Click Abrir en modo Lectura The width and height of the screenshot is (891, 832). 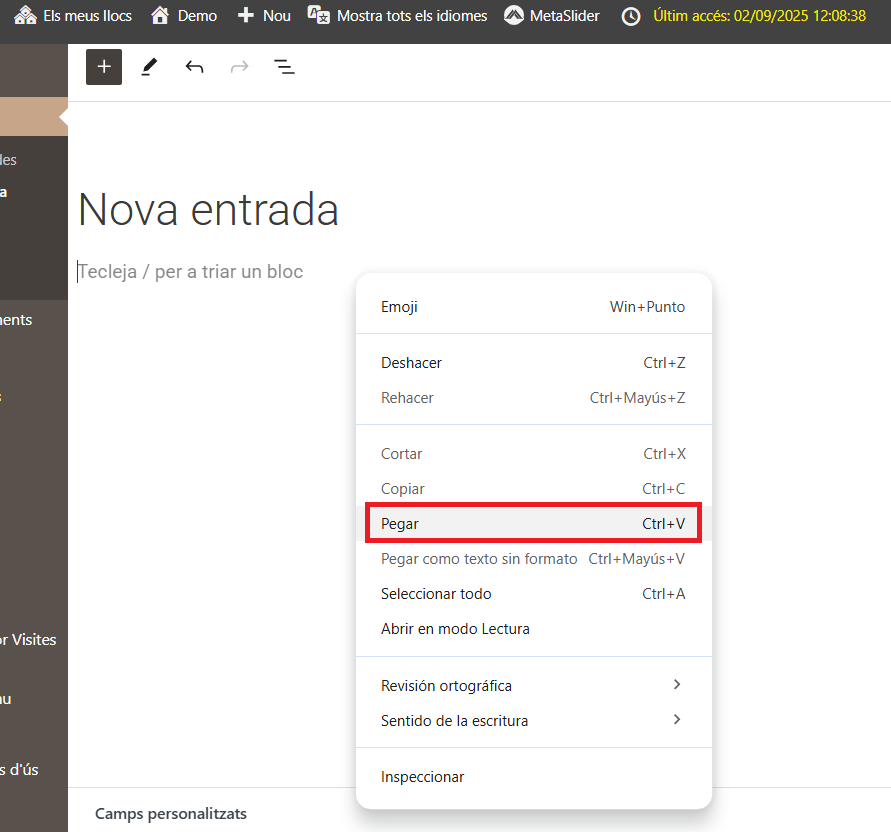pos(533,629)
